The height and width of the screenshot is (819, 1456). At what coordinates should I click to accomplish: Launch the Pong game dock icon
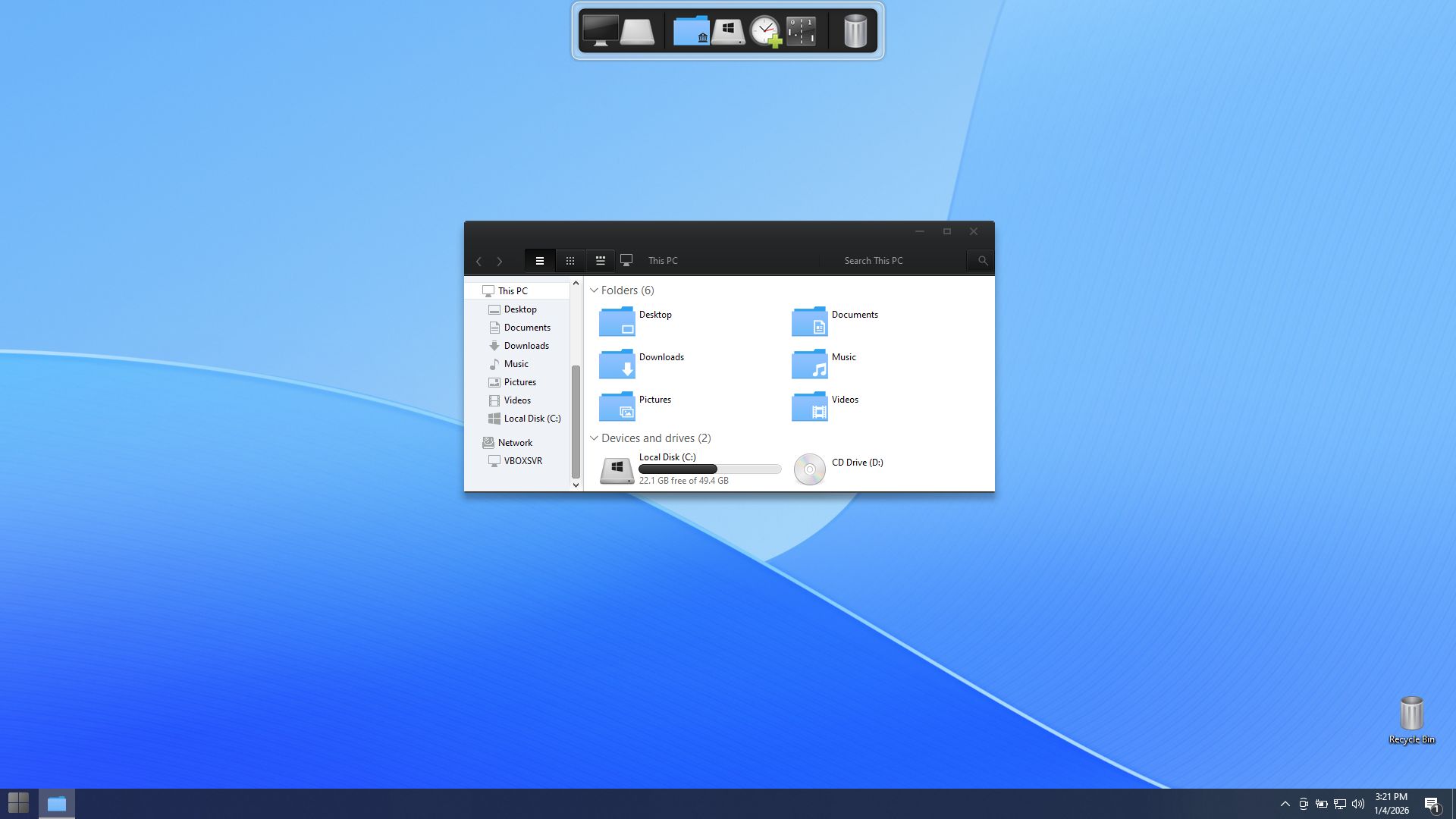(x=801, y=31)
